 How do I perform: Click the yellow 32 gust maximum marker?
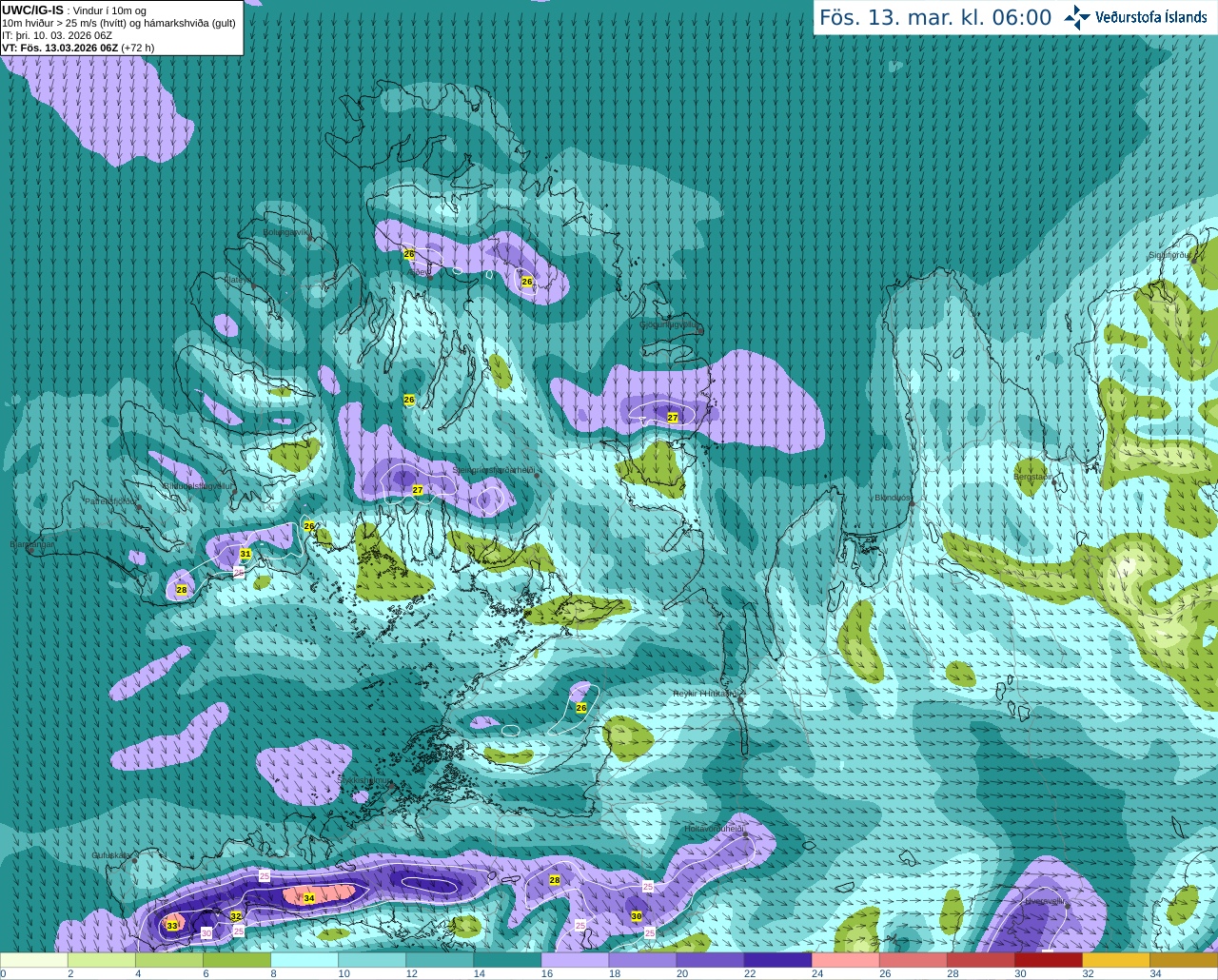click(236, 915)
